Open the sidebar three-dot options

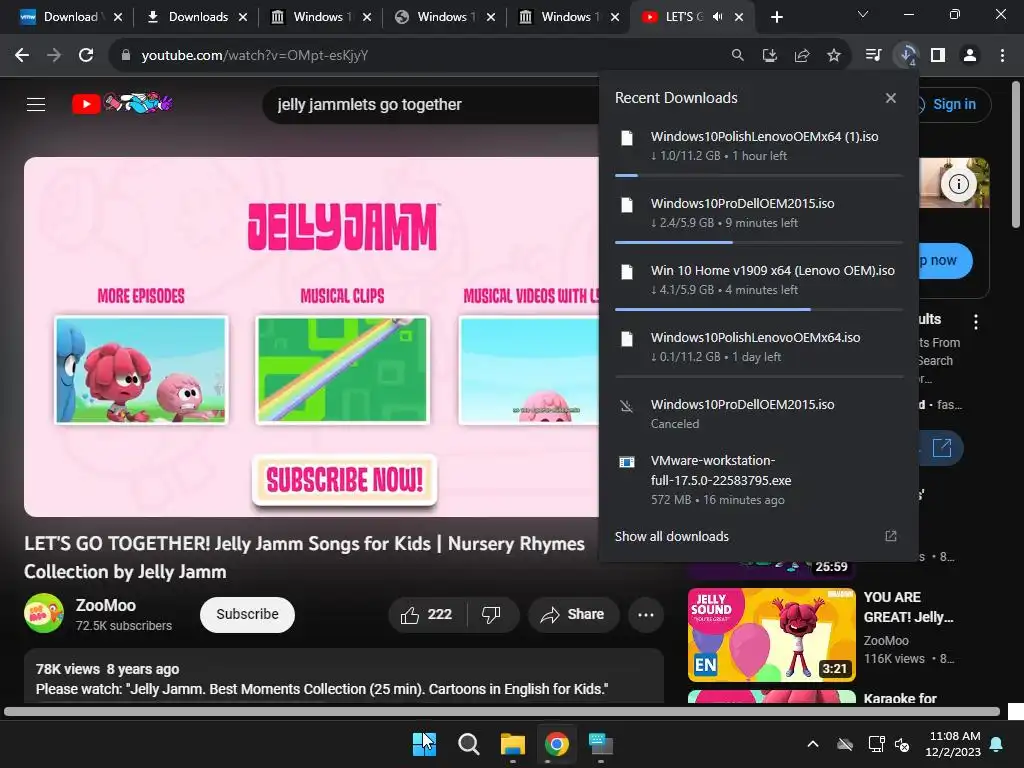pyautogui.click(x=976, y=321)
